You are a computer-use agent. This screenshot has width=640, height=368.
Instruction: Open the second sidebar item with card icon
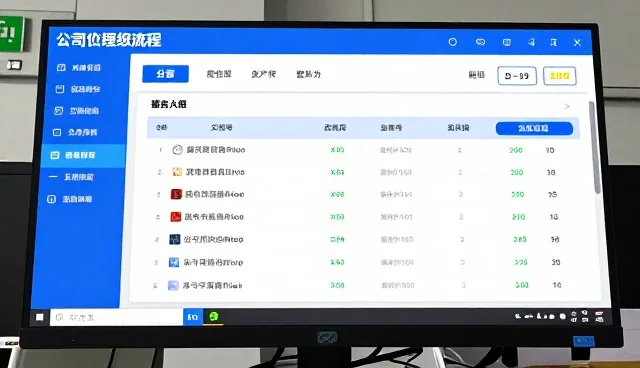[78, 89]
